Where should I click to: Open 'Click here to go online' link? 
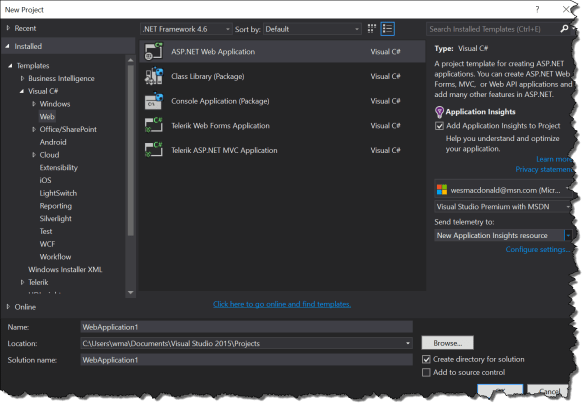coord(282,304)
